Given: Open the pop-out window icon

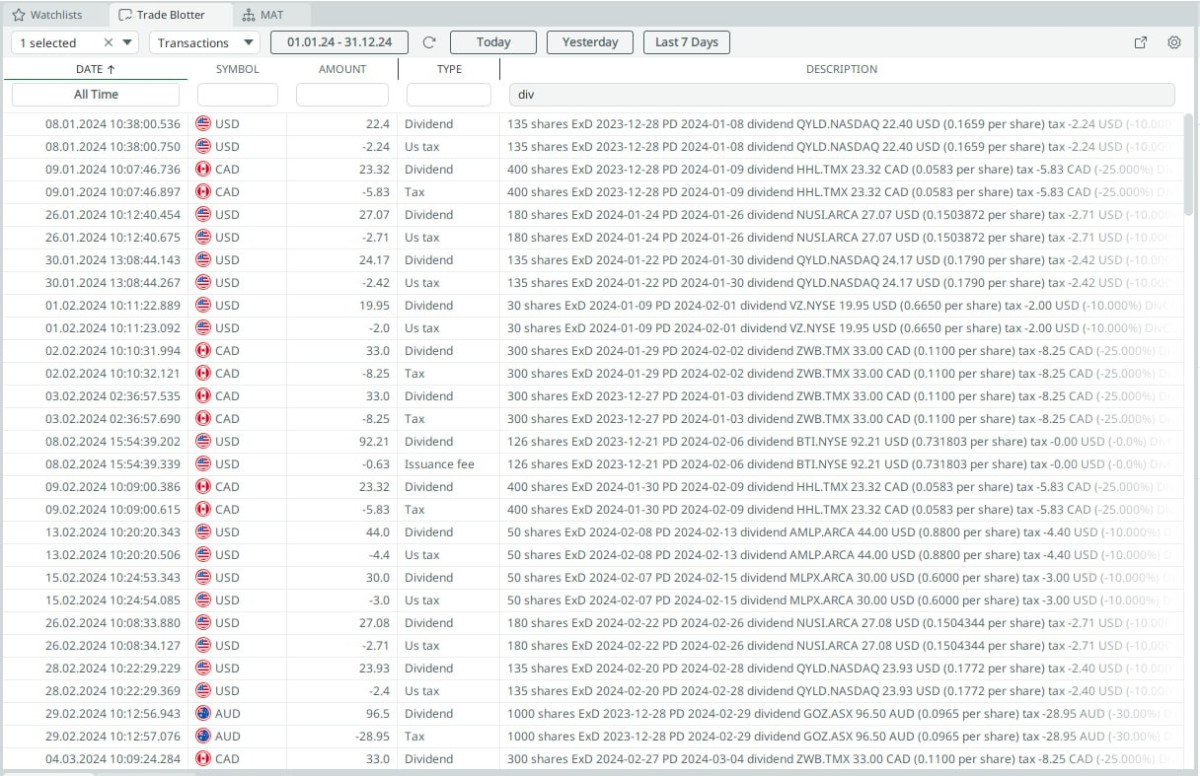Looking at the screenshot, I should click(1141, 43).
